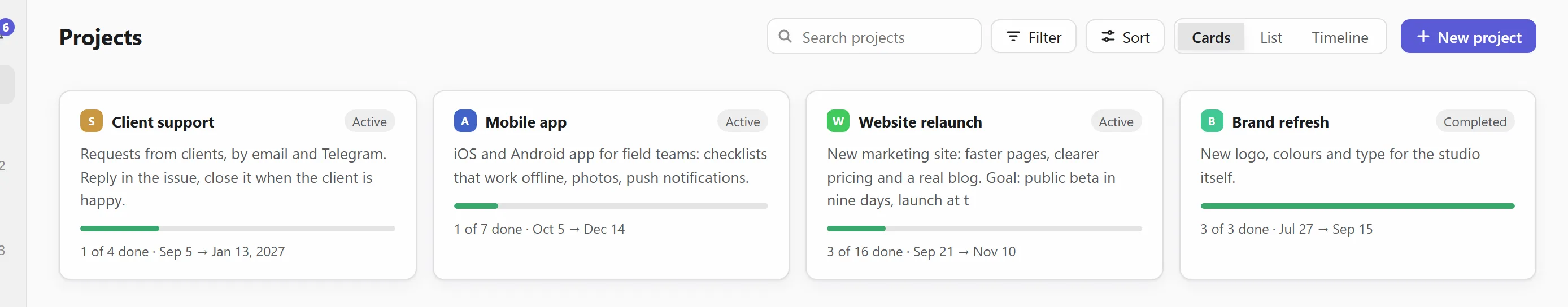This screenshot has height=307, width=1568.
Task: Click the magnifier icon in search box
Action: 785,37
